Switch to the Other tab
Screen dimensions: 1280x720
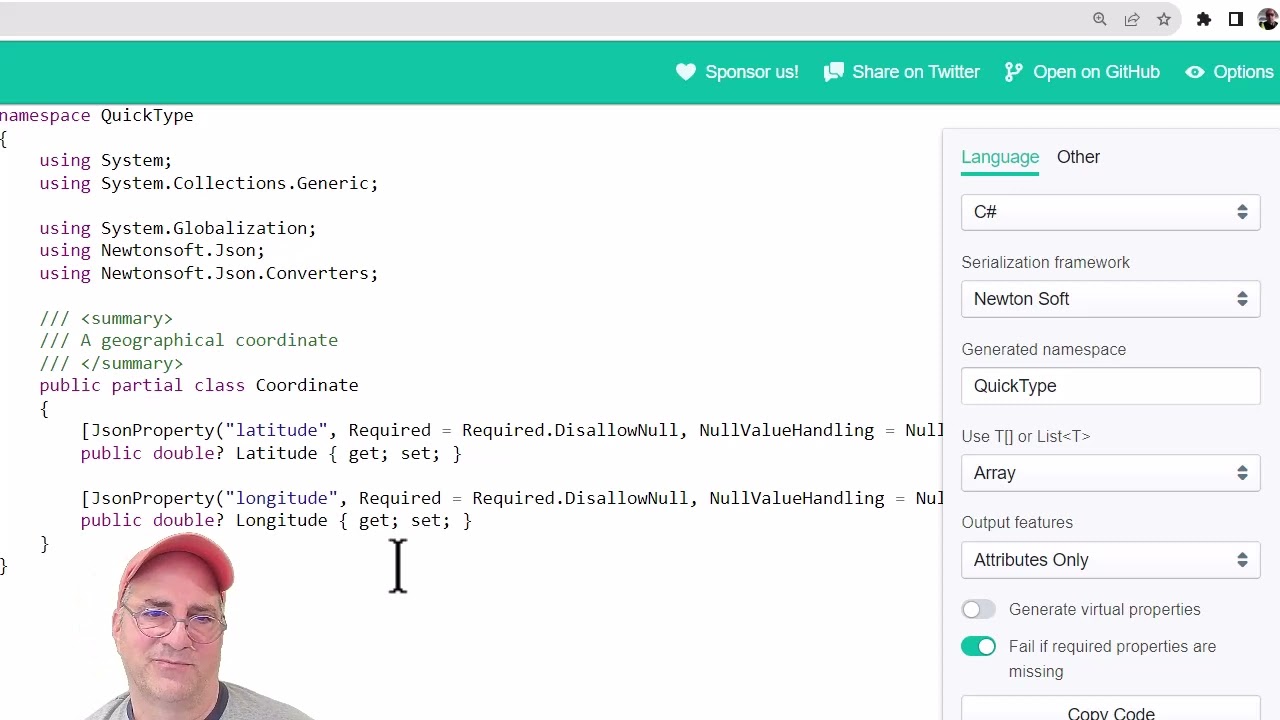point(1078,157)
